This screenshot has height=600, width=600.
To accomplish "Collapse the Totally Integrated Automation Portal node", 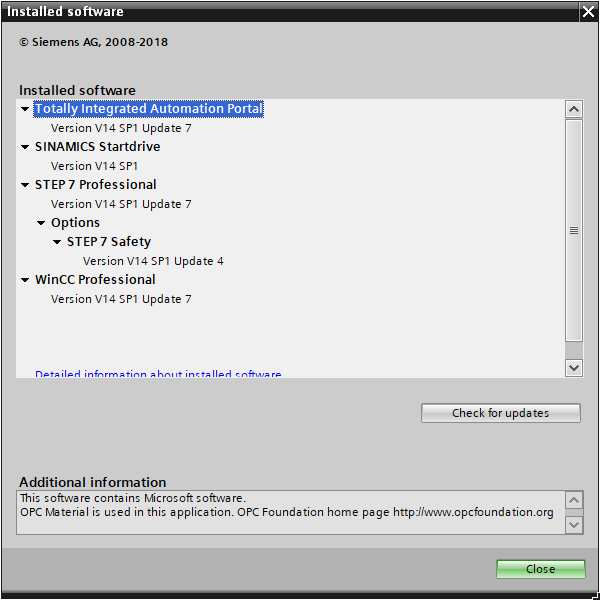I will (25, 109).
